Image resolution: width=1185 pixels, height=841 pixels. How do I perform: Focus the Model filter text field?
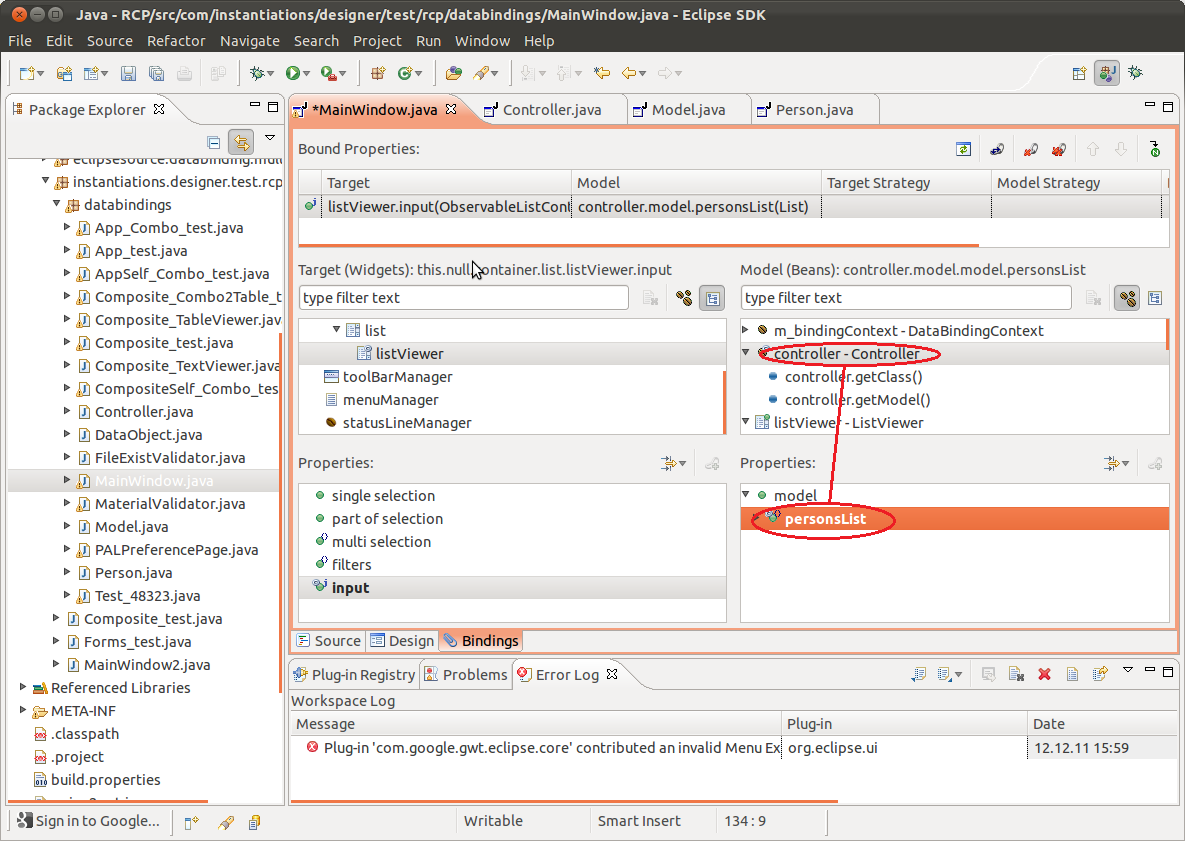[x=905, y=298]
